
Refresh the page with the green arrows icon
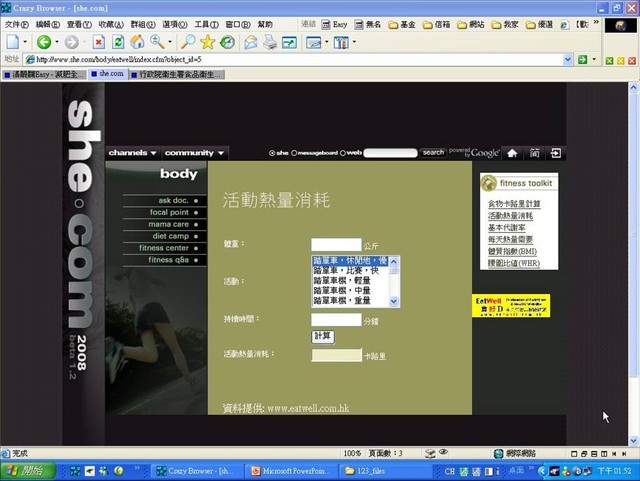tap(118, 42)
